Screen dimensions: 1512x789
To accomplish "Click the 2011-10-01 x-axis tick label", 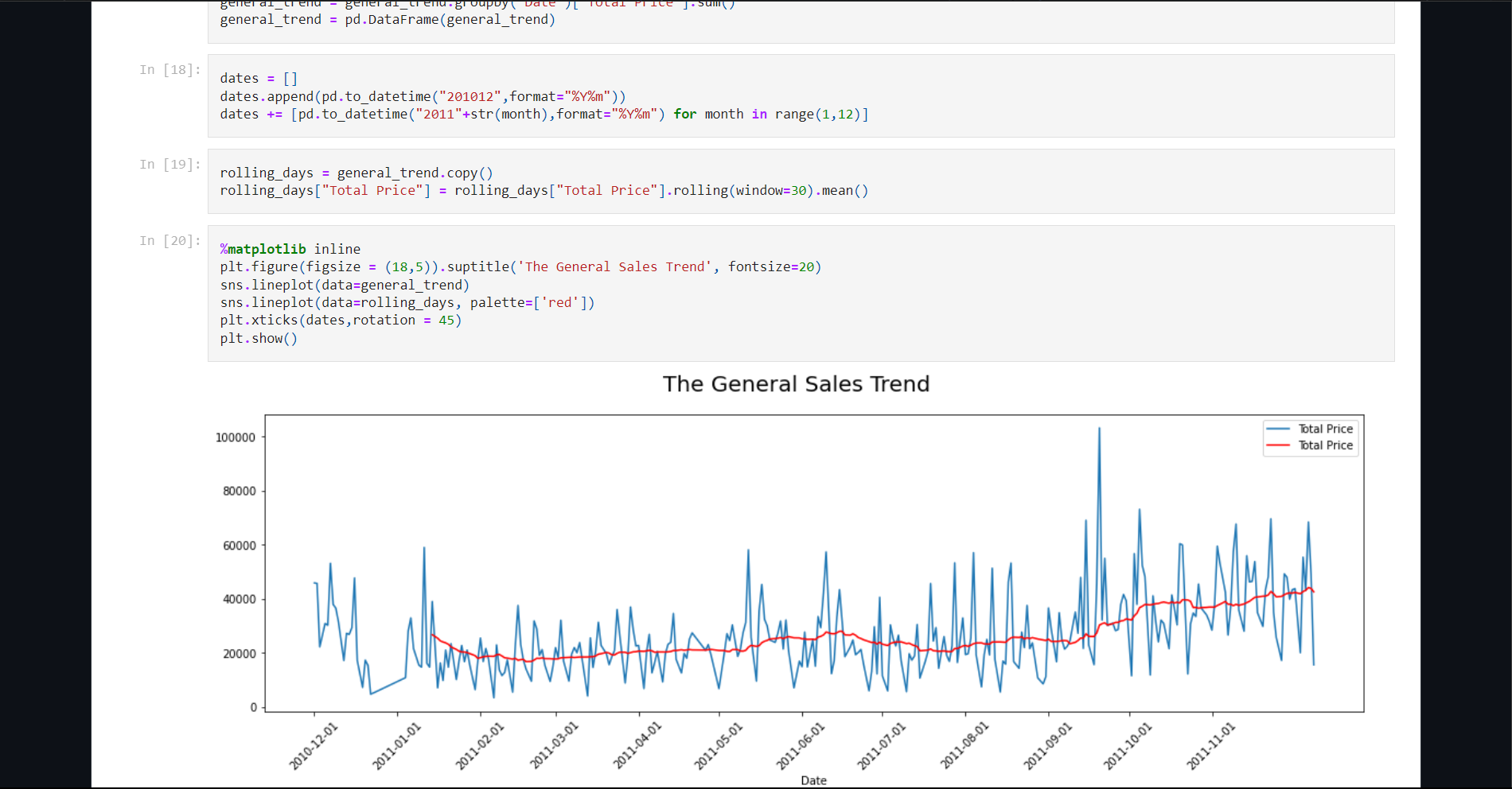I will click(1128, 747).
